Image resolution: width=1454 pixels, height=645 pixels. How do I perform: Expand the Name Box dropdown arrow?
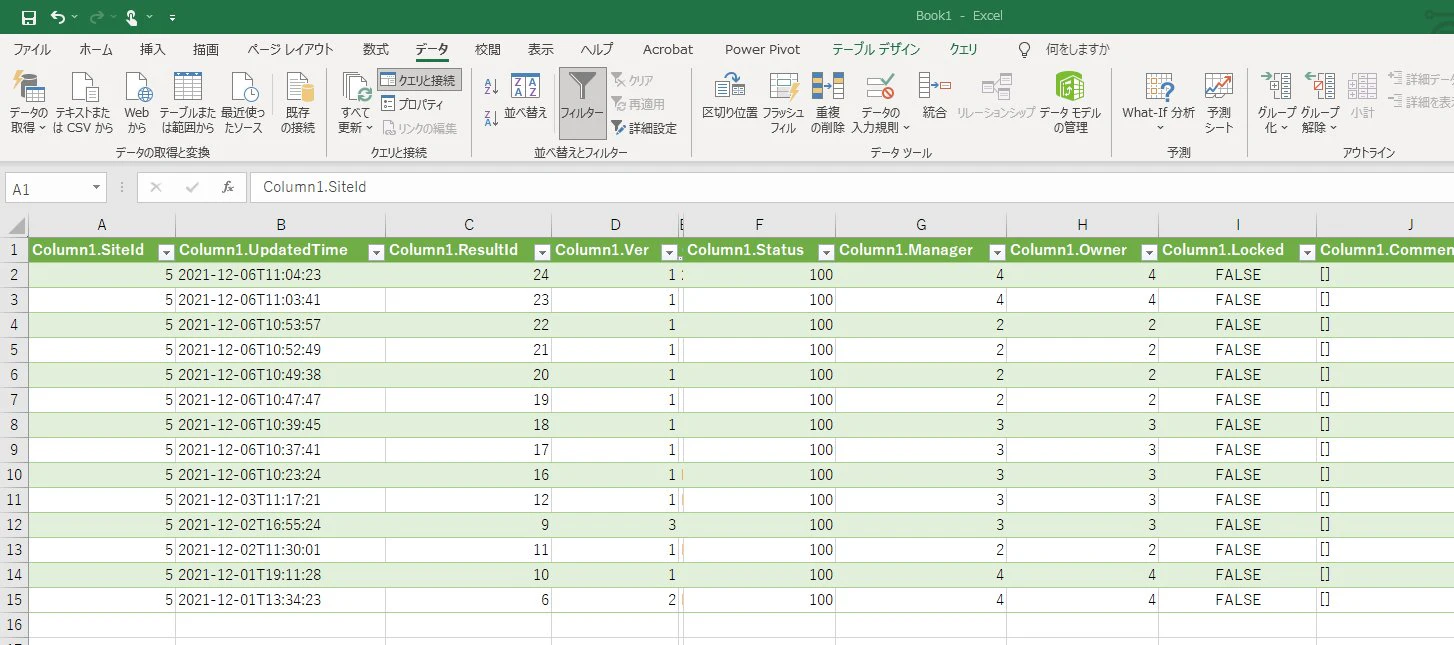coord(97,188)
